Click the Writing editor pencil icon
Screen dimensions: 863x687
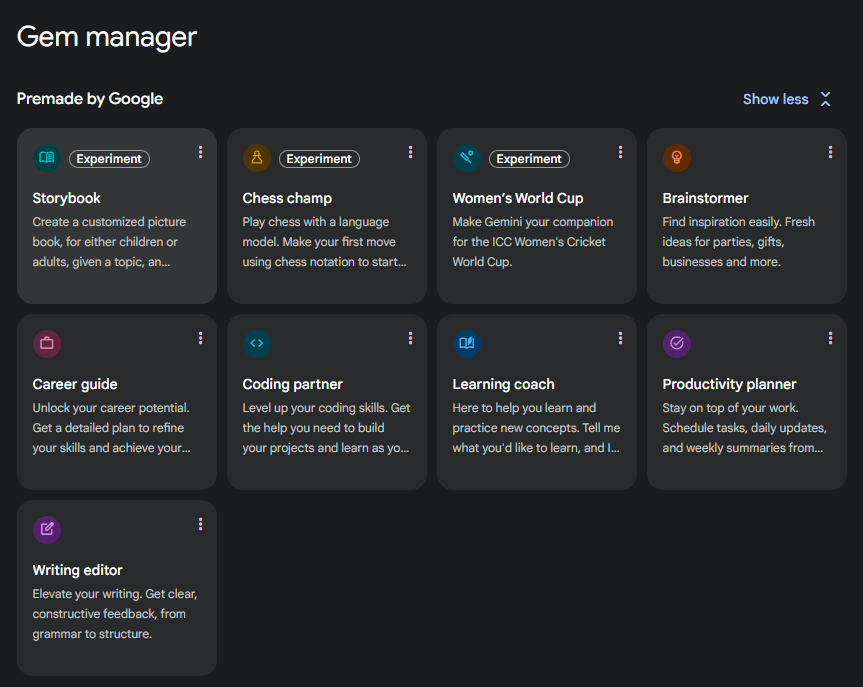coord(47,530)
